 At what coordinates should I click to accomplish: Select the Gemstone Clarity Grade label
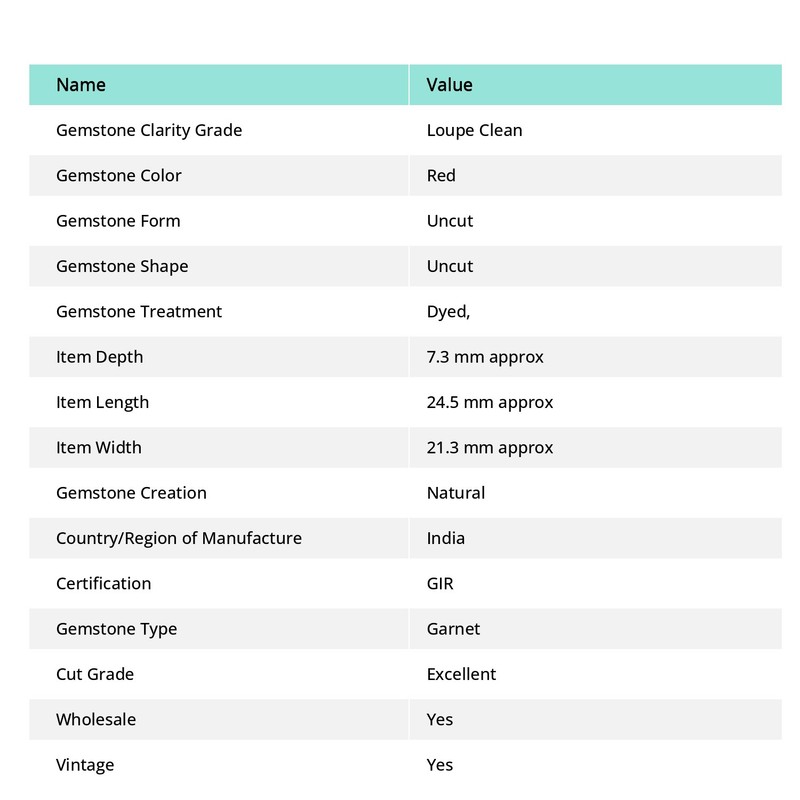tap(149, 131)
